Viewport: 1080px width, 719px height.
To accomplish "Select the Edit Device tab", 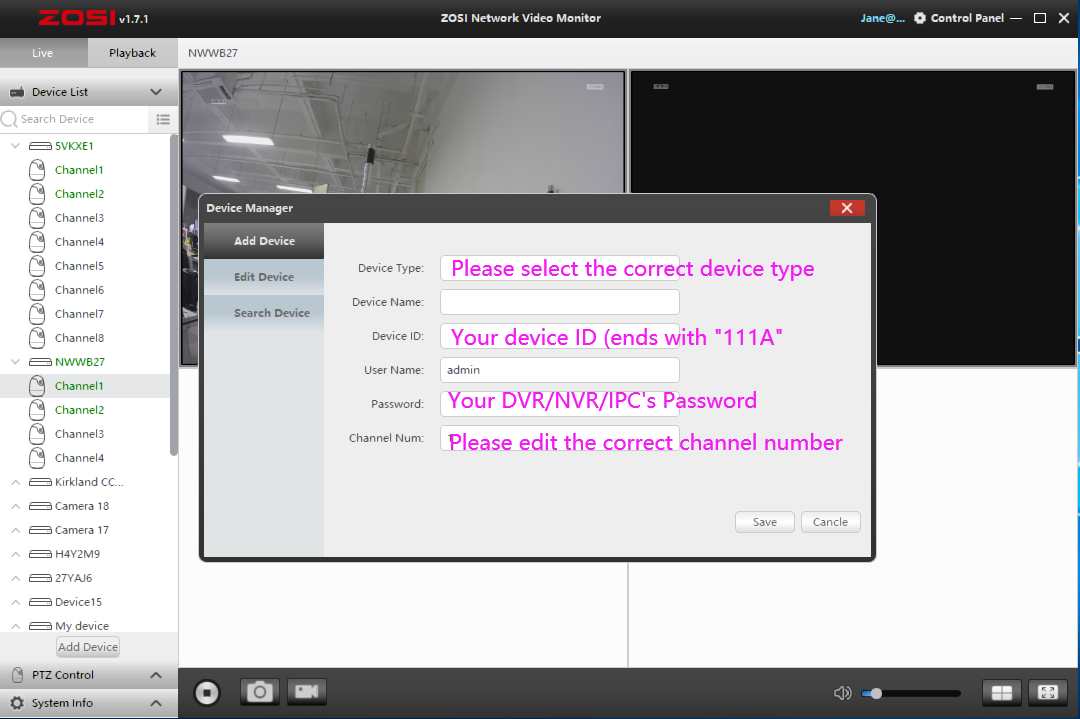I will tap(264, 277).
